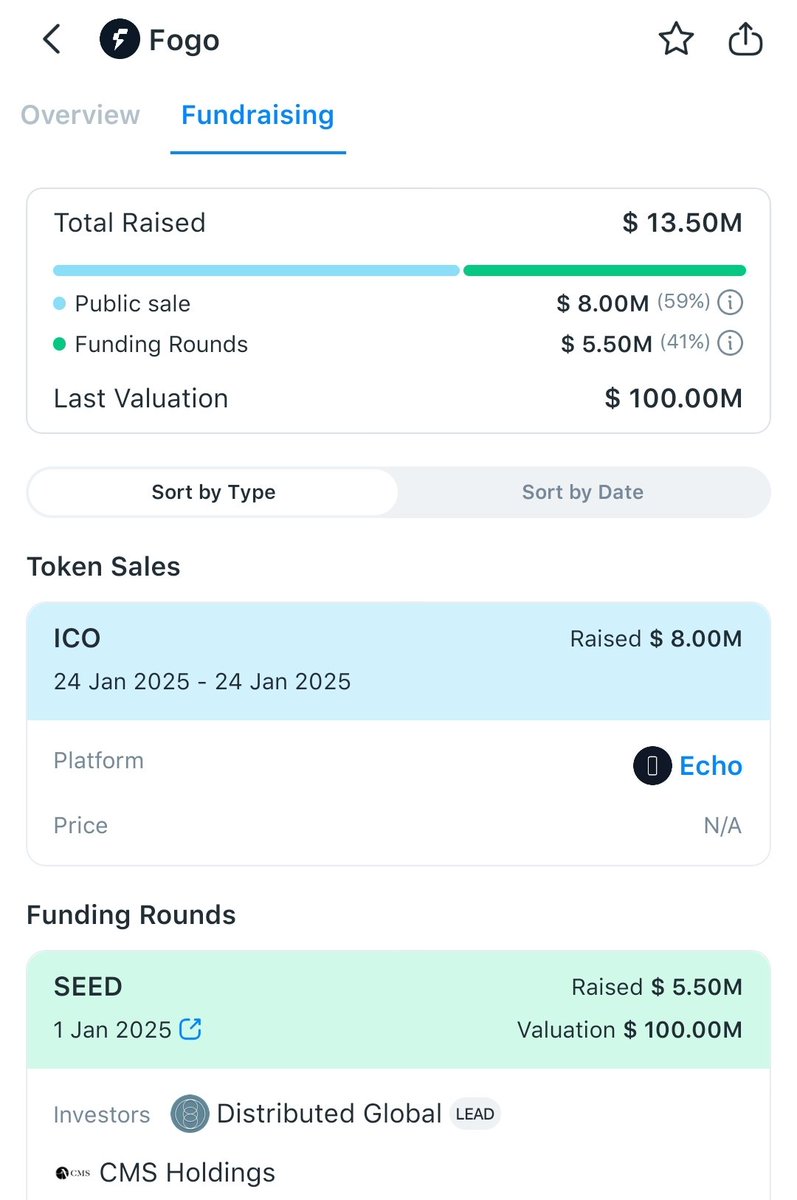Tap the green Funding Rounds bar segment
The height and width of the screenshot is (1200, 797).
[605, 270]
